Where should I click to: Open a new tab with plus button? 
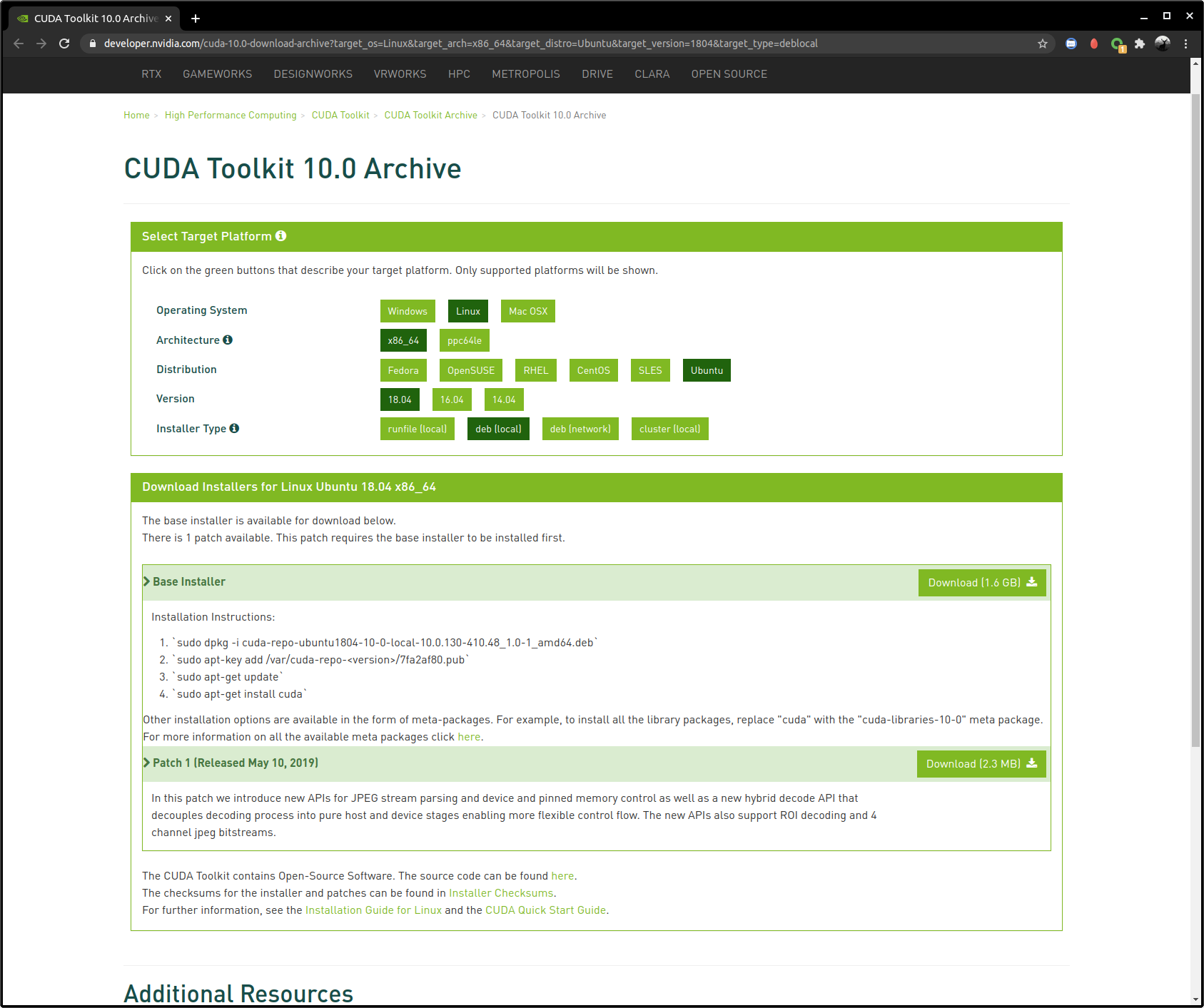196,19
